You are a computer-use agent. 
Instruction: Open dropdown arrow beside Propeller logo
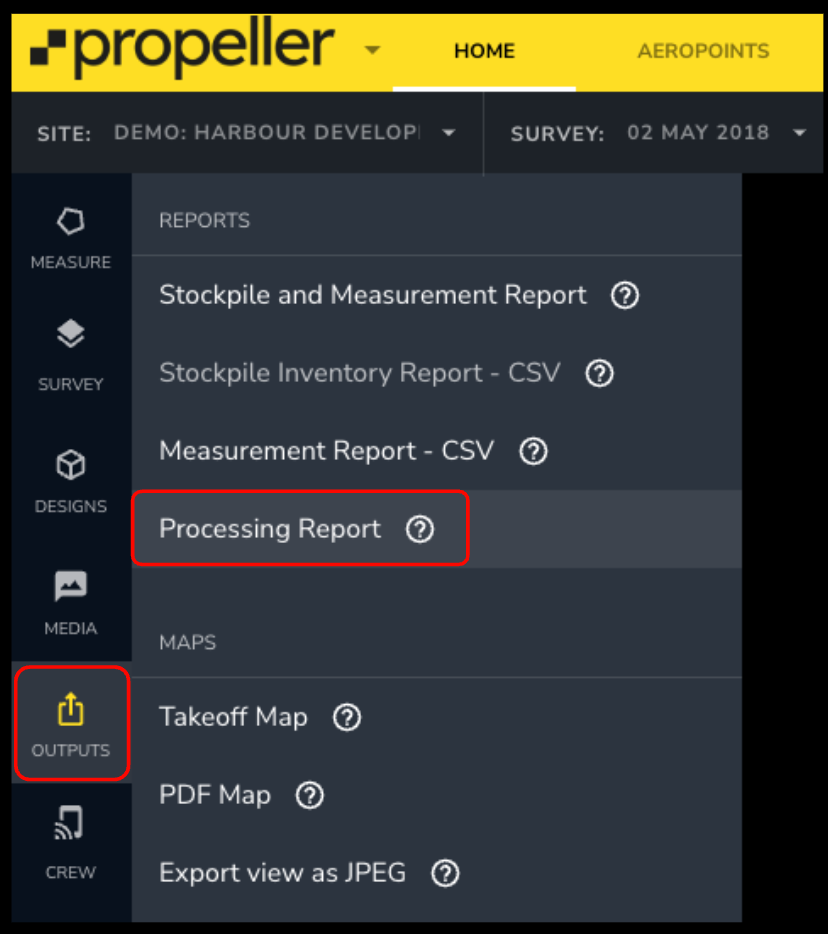[x=372, y=50]
